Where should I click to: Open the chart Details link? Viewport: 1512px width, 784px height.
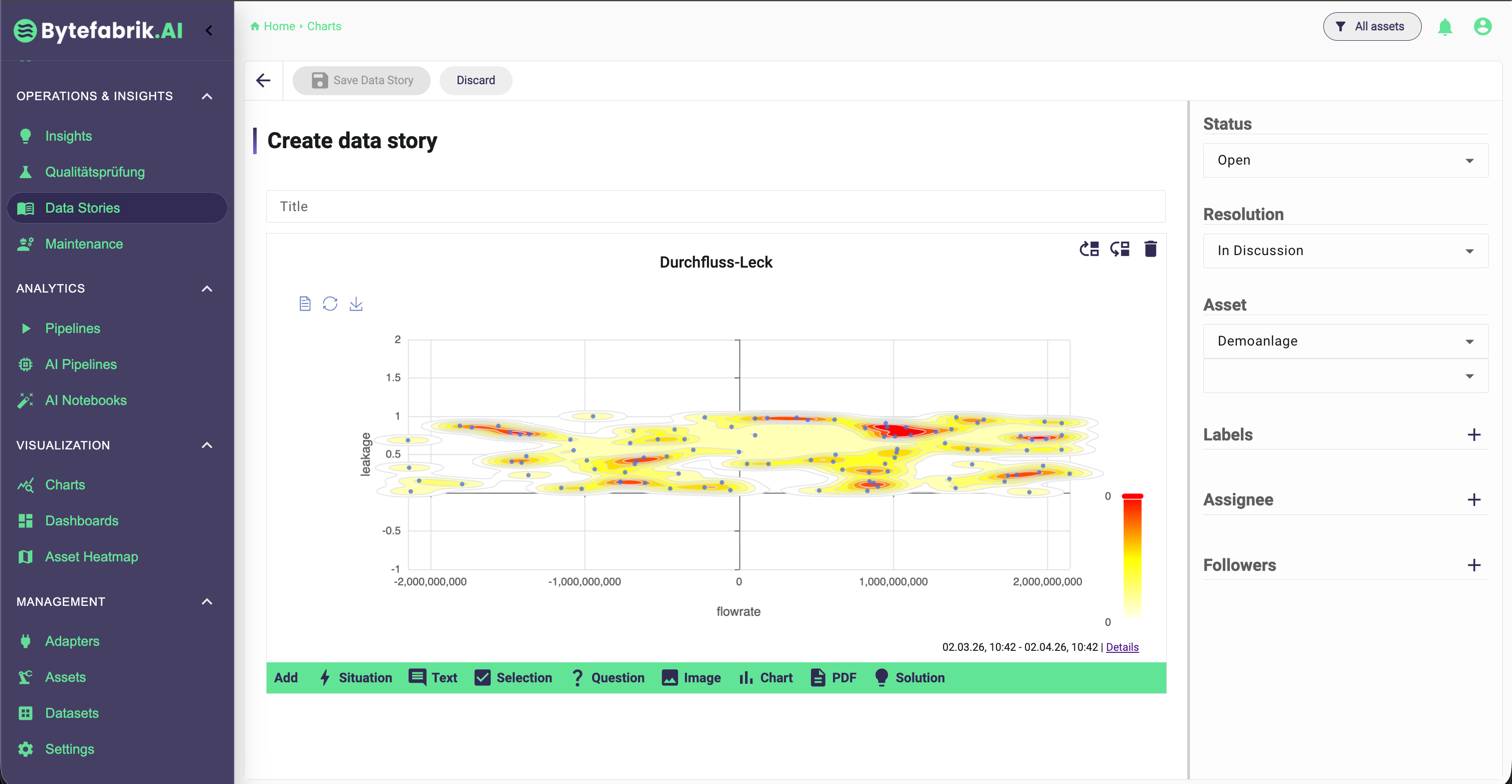(x=1122, y=647)
